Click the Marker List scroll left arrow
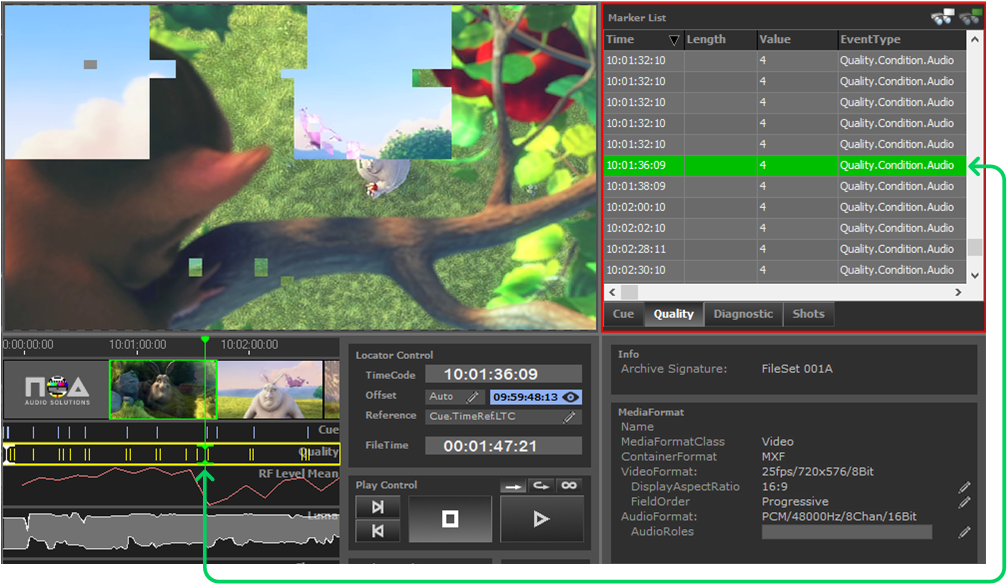Viewport: 1007px width, 584px height. (x=612, y=292)
